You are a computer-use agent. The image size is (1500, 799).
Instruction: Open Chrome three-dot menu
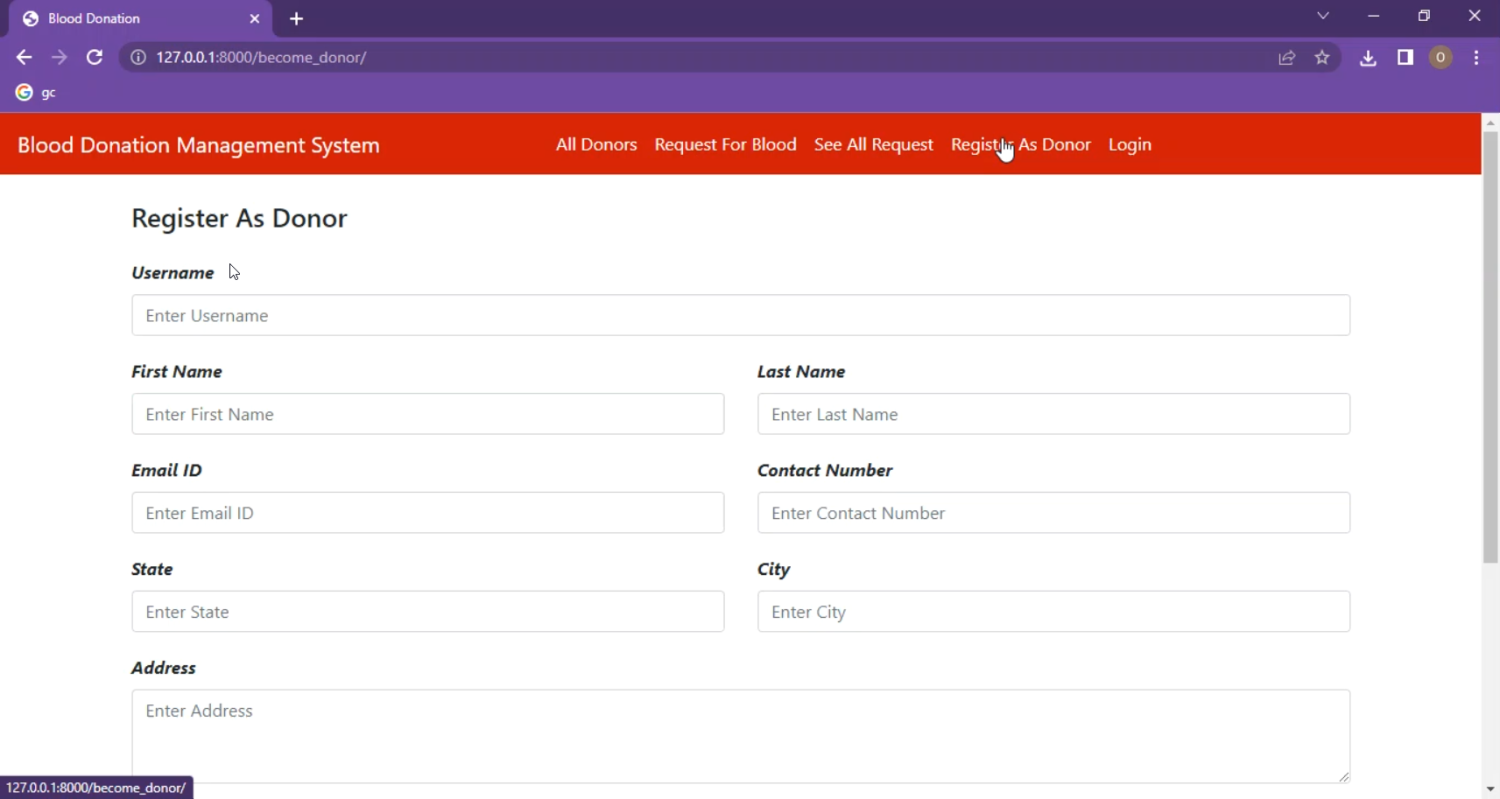coord(1476,58)
